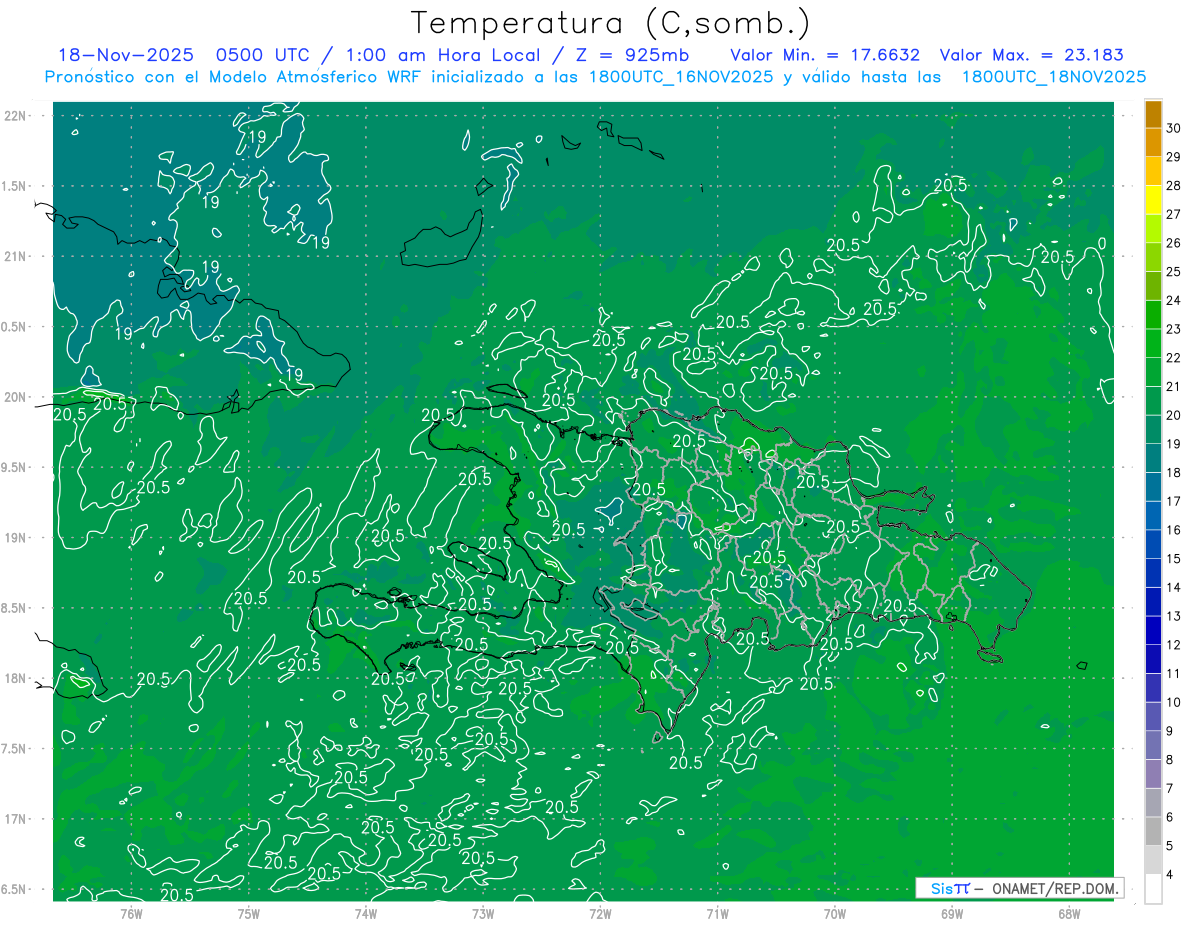Click the "1800UTC_18NOV2025" valid-until time
The image size is (1200, 927).
coord(1053,77)
